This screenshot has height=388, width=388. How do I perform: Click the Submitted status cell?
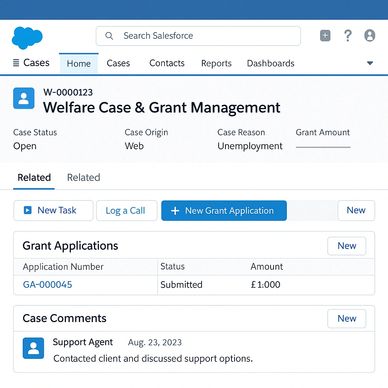[x=181, y=285]
